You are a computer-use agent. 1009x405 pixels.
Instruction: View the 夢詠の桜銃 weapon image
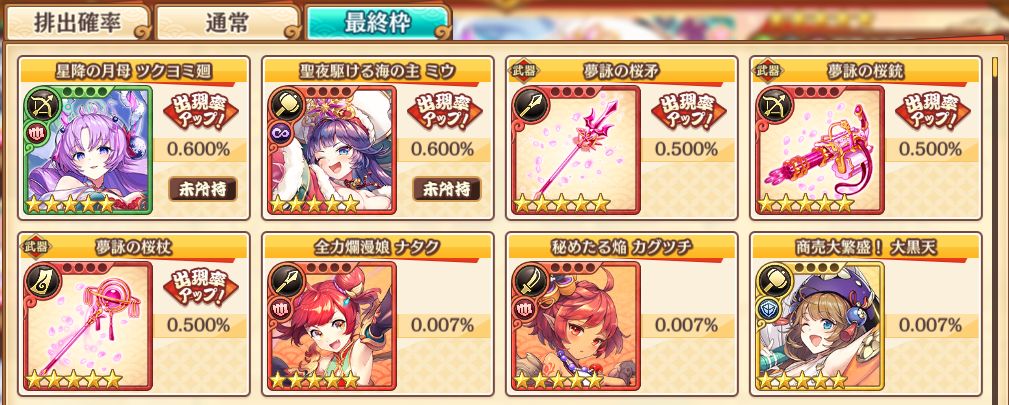click(820, 149)
